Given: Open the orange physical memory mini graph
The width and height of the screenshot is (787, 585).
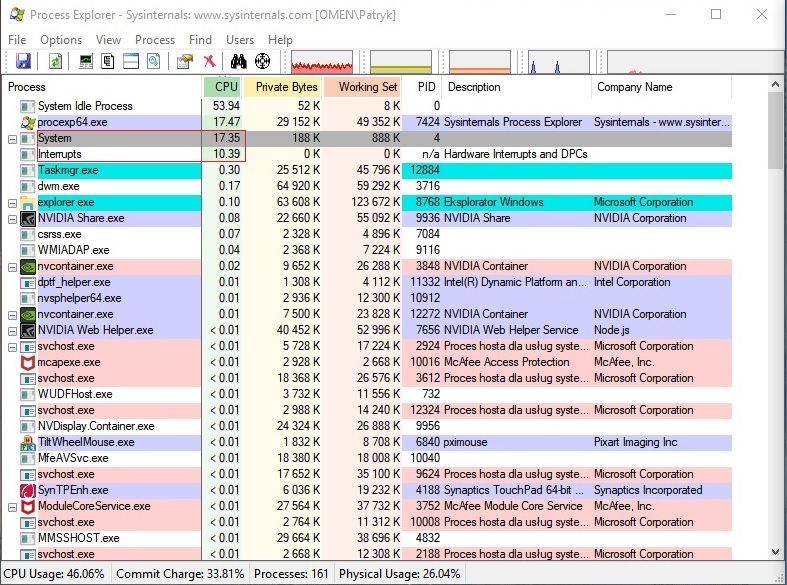Looking at the screenshot, I should [x=480, y=62].
